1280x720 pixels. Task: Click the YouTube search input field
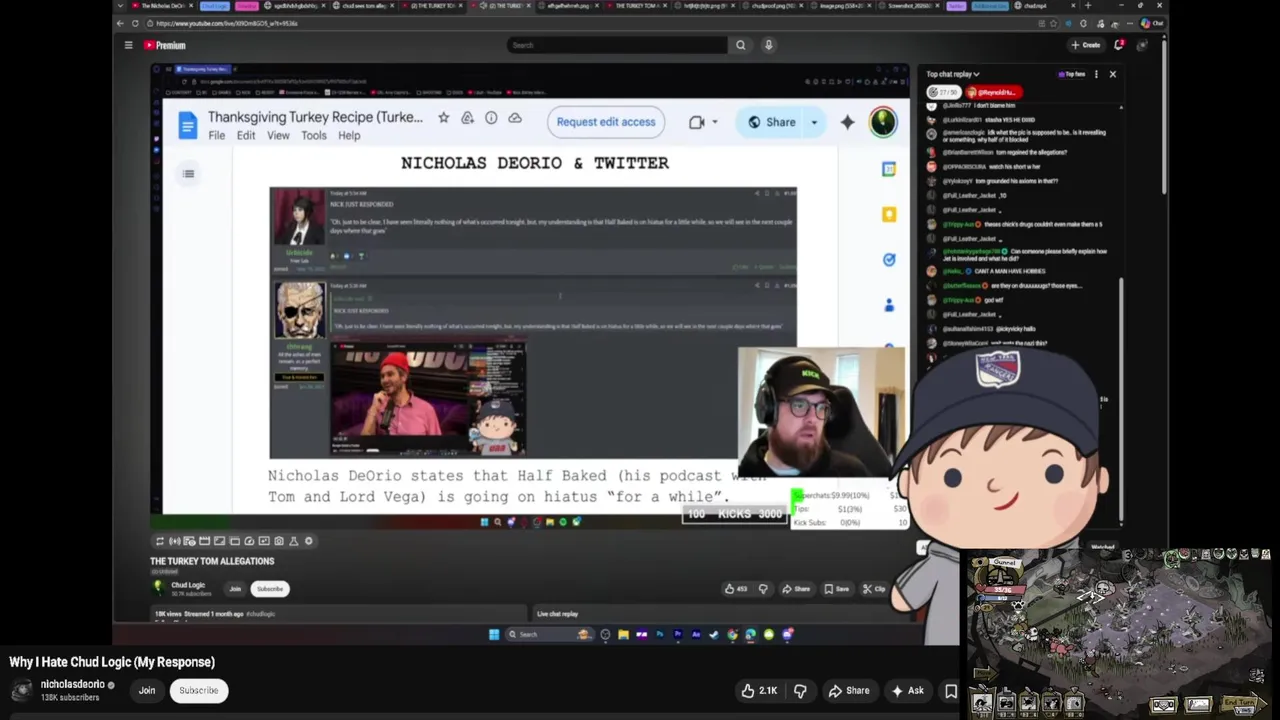pos(617,45)
